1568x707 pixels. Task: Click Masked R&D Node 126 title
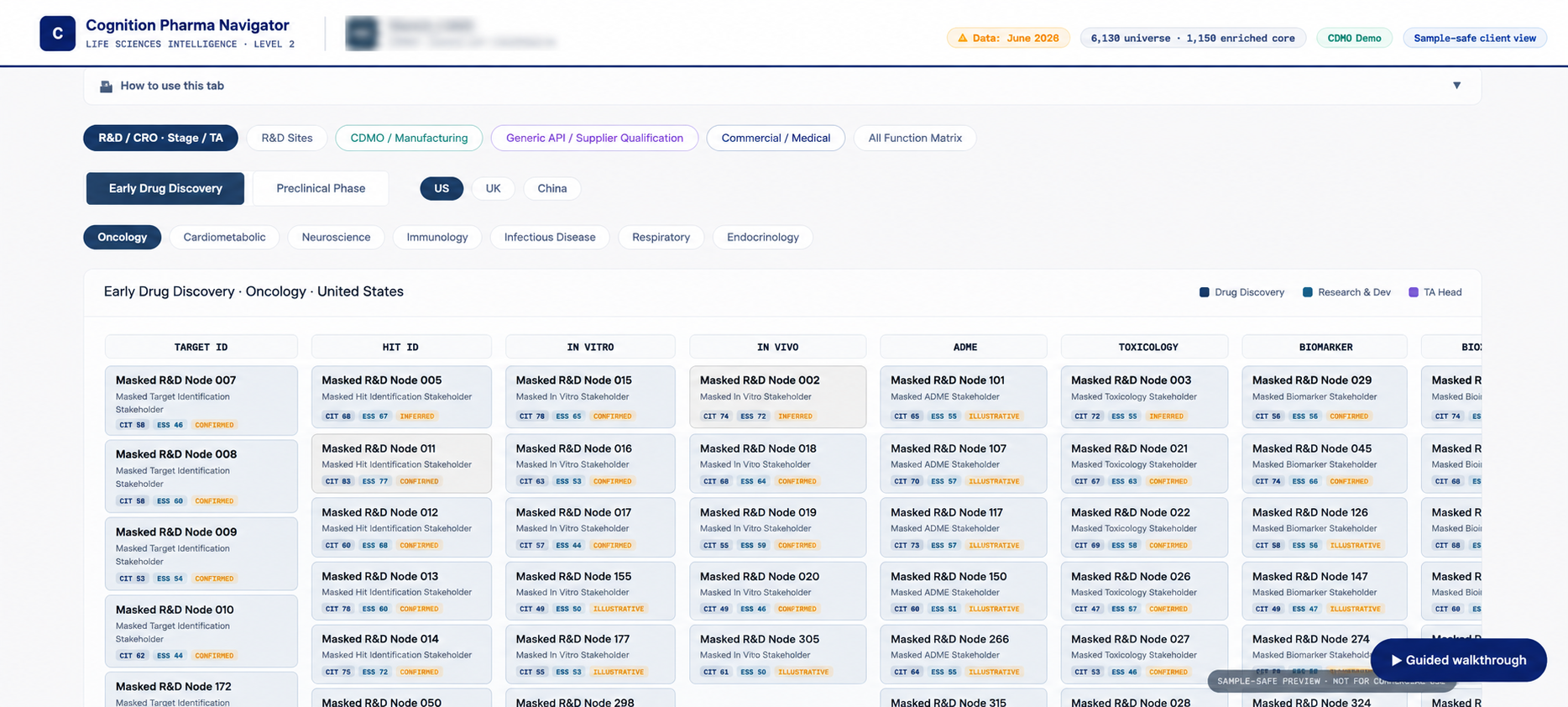1310,512
